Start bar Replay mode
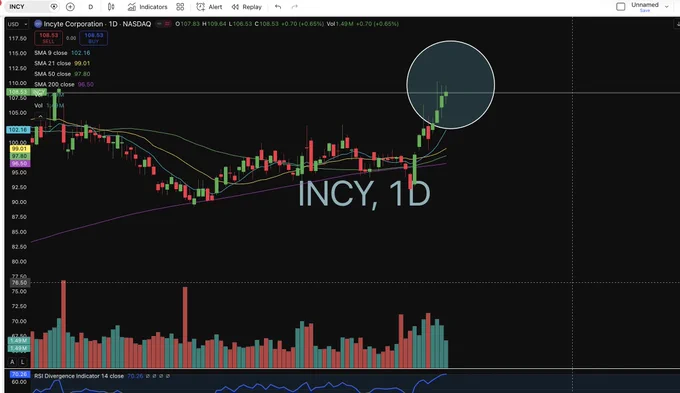The height and width of the screenshot is (393, 680). click(246, 7)
